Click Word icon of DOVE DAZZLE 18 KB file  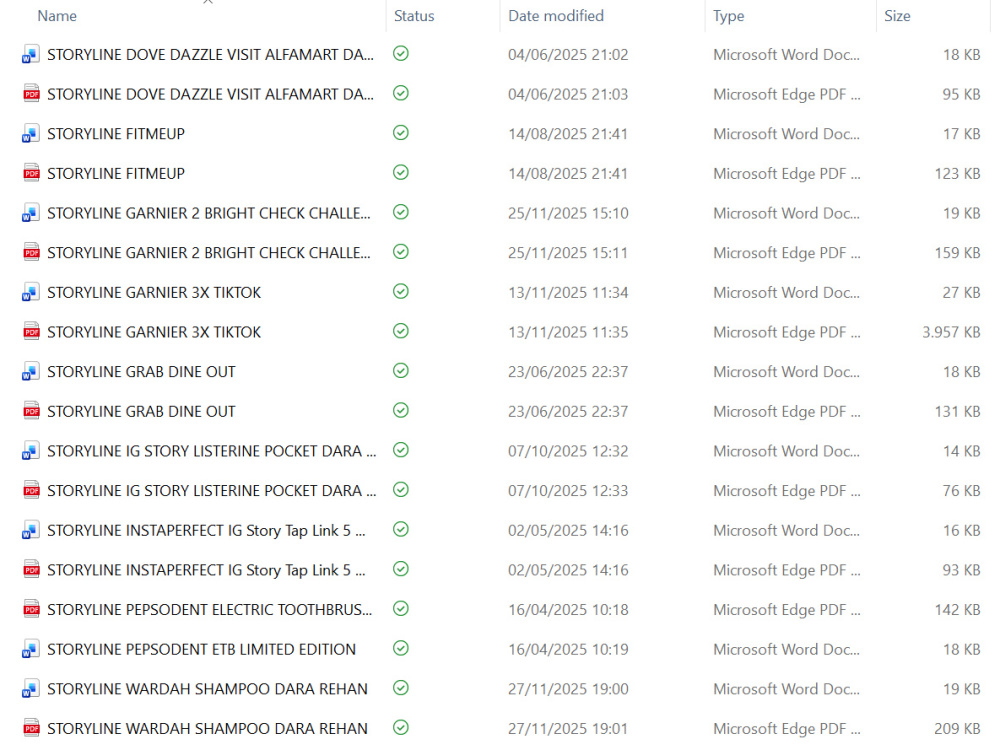click(31, 54)
